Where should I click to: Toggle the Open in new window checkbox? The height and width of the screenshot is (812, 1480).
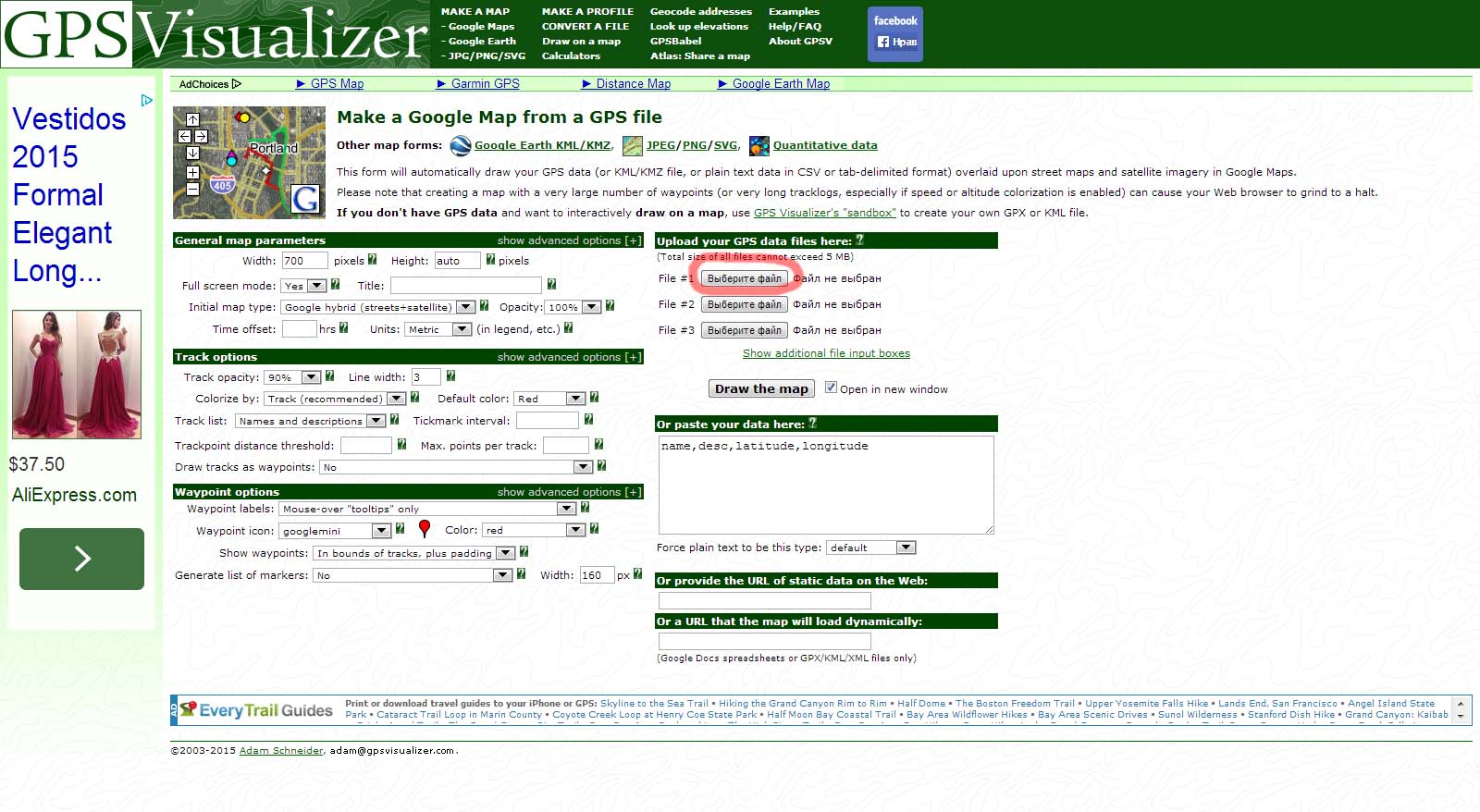tap(831, 388)
